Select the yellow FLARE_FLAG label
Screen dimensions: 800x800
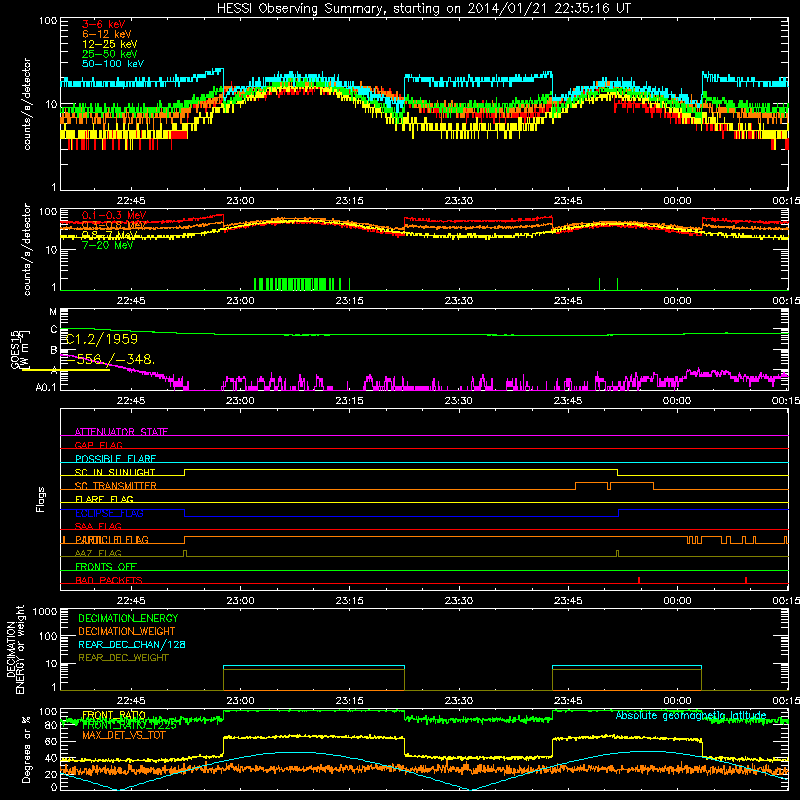click(104, 499)
